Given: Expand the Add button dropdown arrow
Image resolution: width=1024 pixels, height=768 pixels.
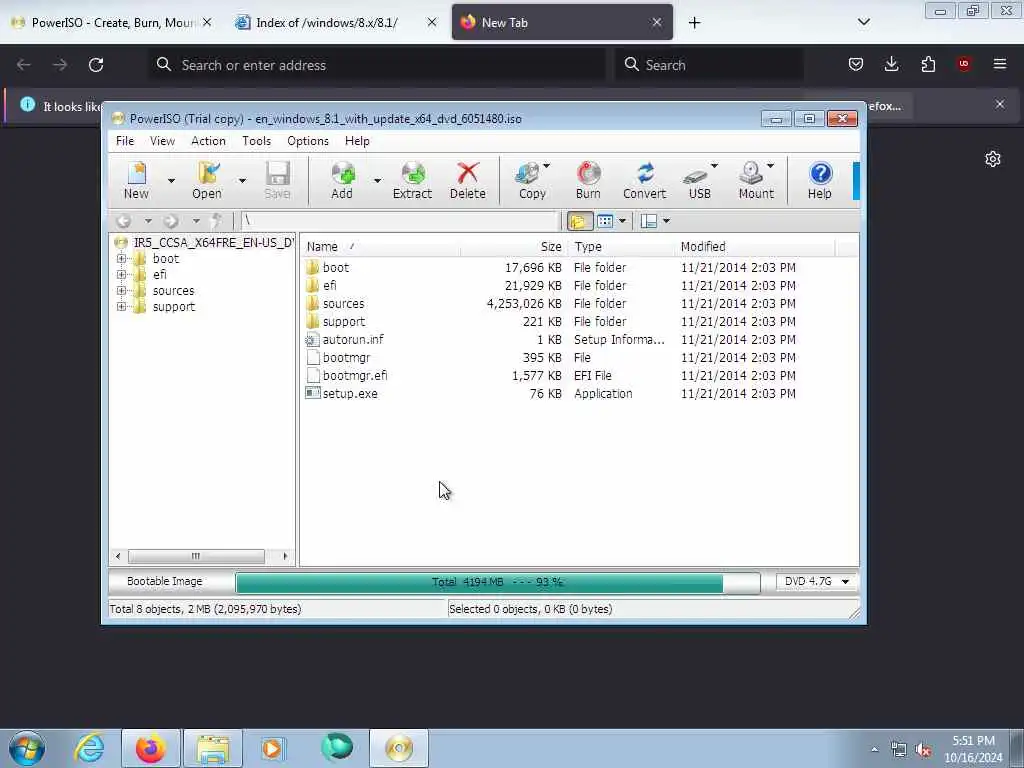Looking at the screenshot, I should click(377, 180).
